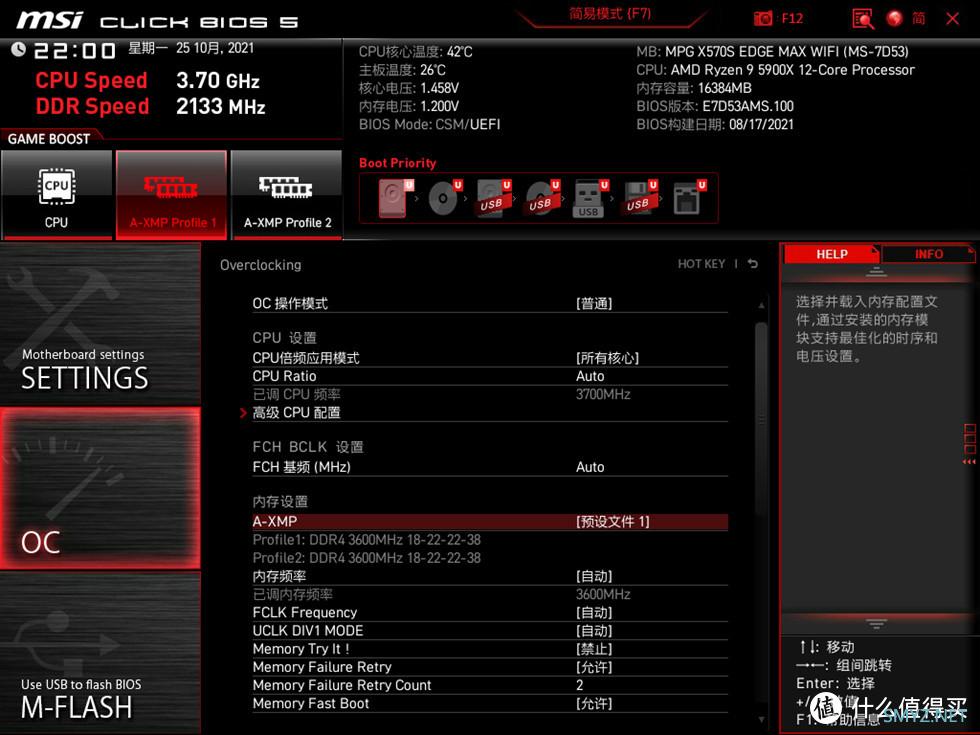The width and height of the screenshot is (980, 735).
Task: Select the USB CD-ROM boot icon
Action: pos(542,198)
